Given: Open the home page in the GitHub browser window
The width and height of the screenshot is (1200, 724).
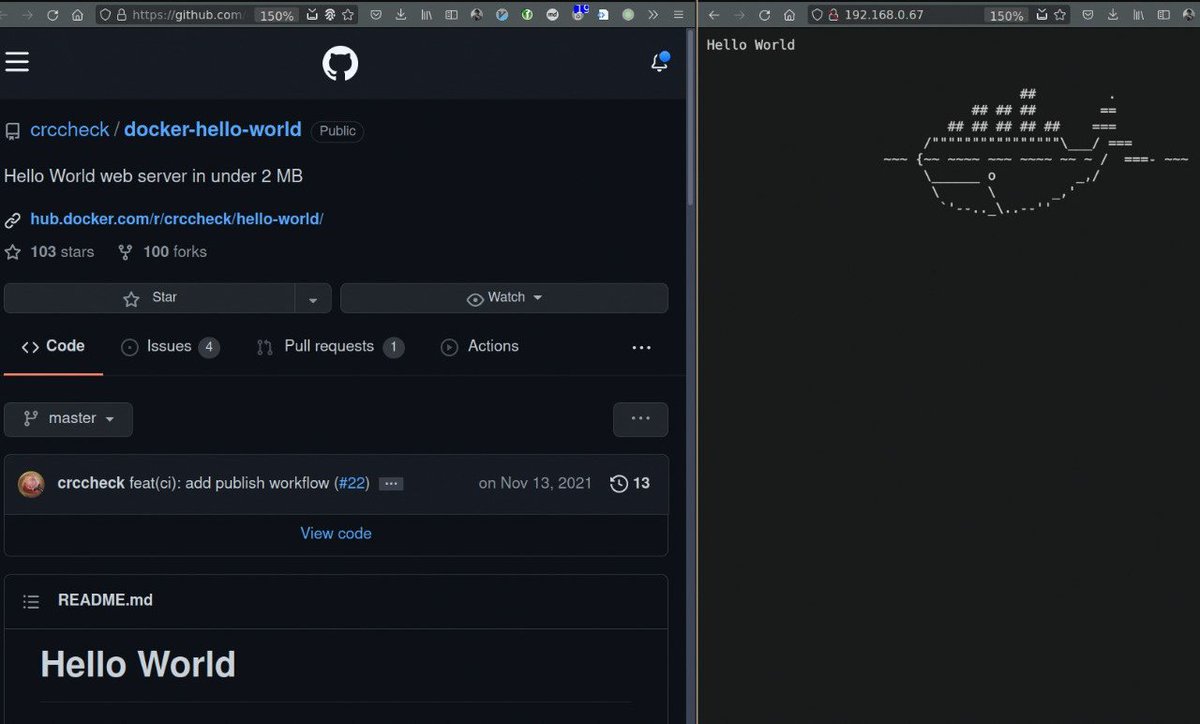Looking at the screenshot, I should coord(77,15).
